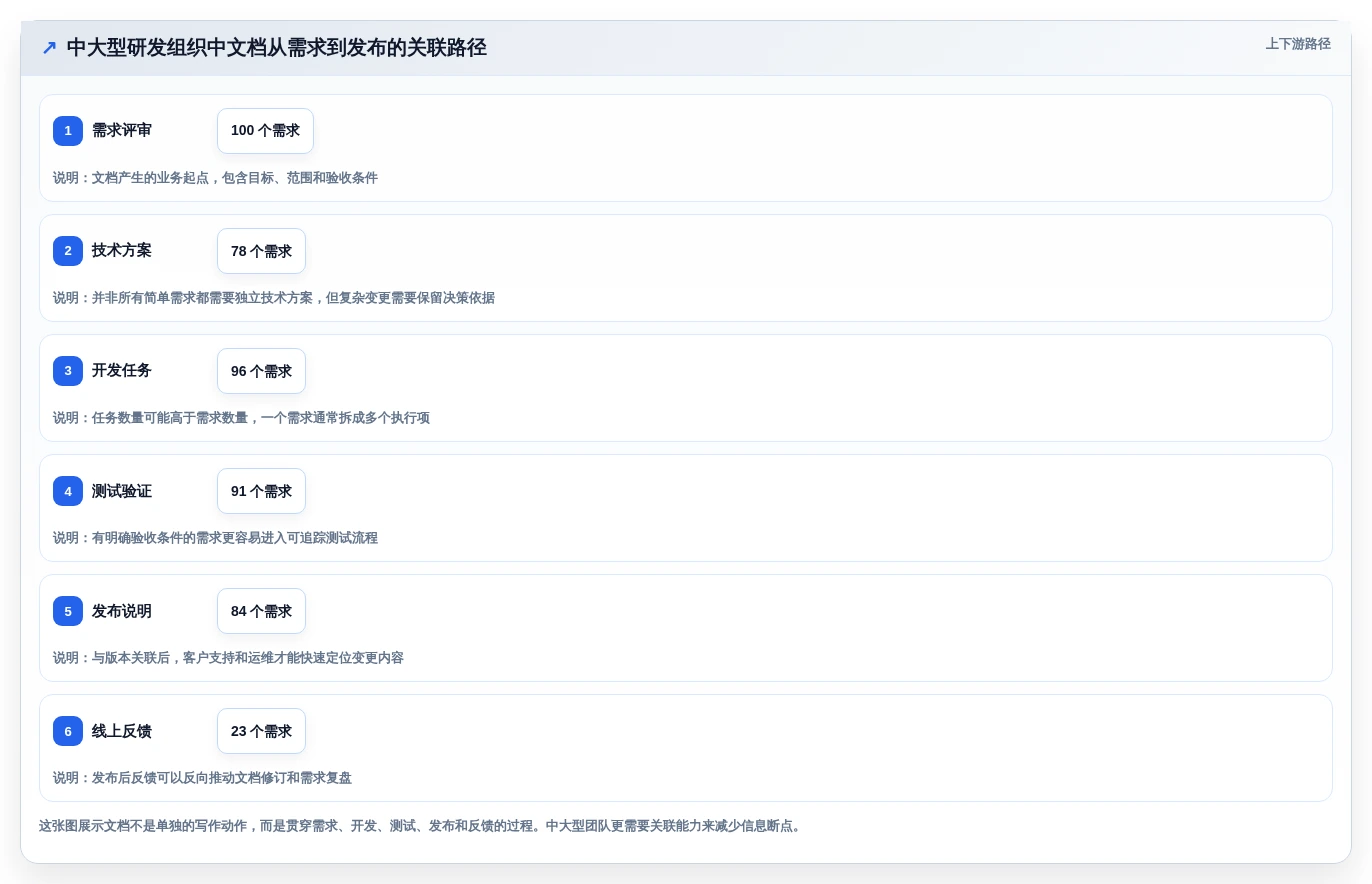Click step number 6 badge for 线上反馈
The height and width of the screenshot is (884, 1372).
pos(68,731)
